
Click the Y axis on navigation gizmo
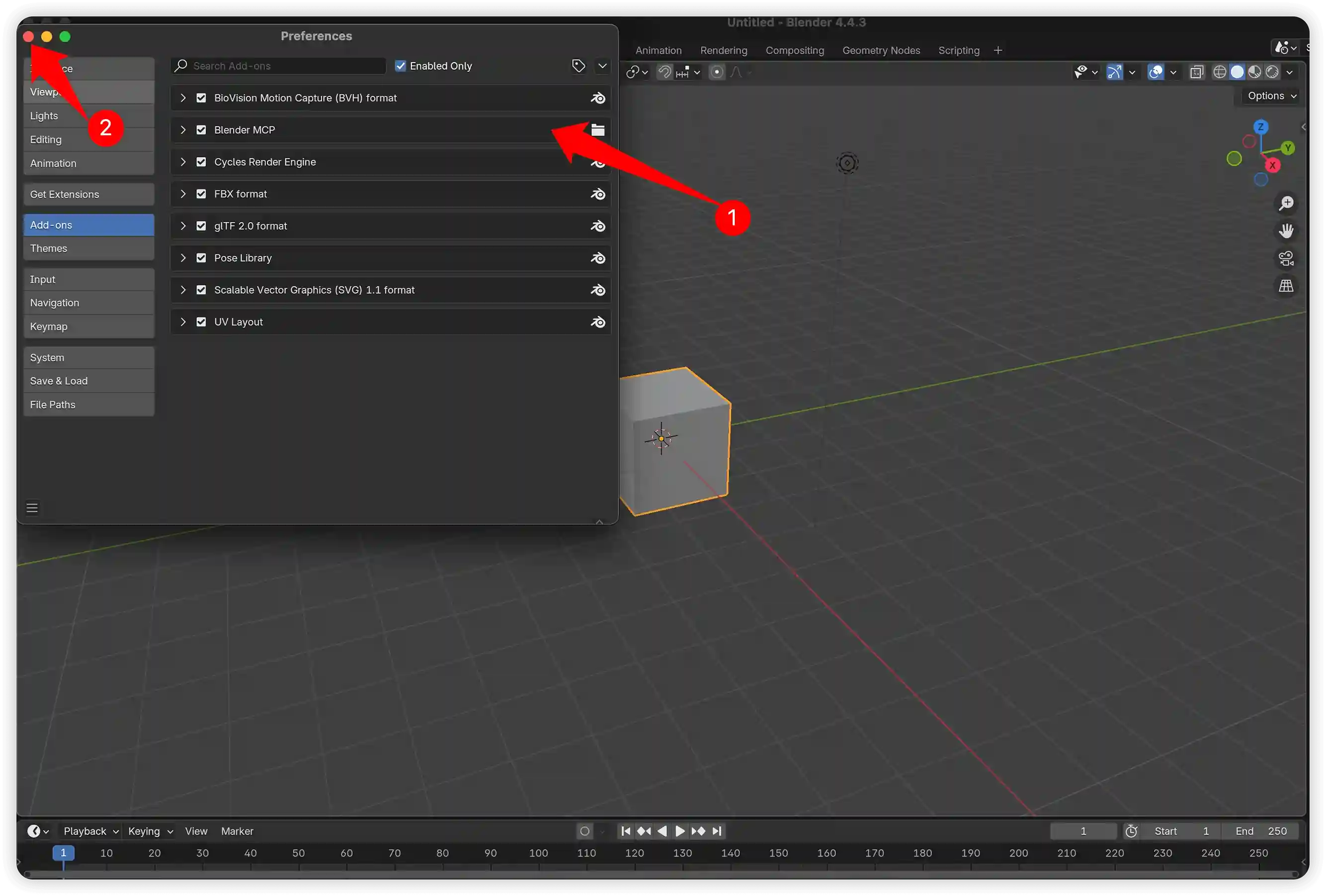coord(1288,148)
